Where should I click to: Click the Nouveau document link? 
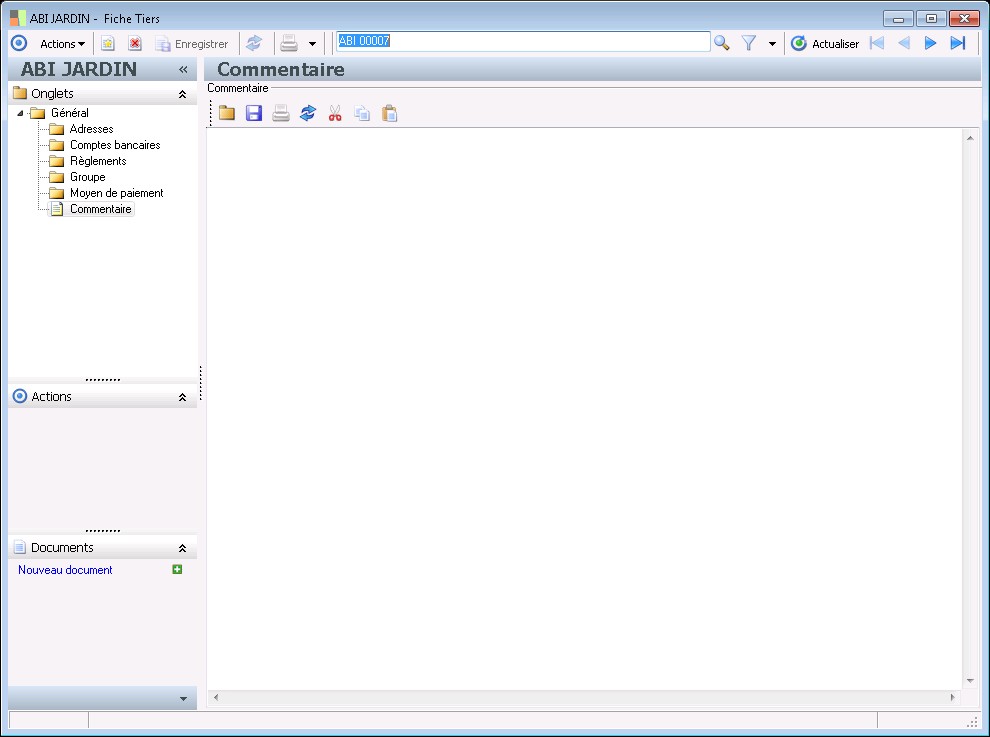(x=65, y=570)
